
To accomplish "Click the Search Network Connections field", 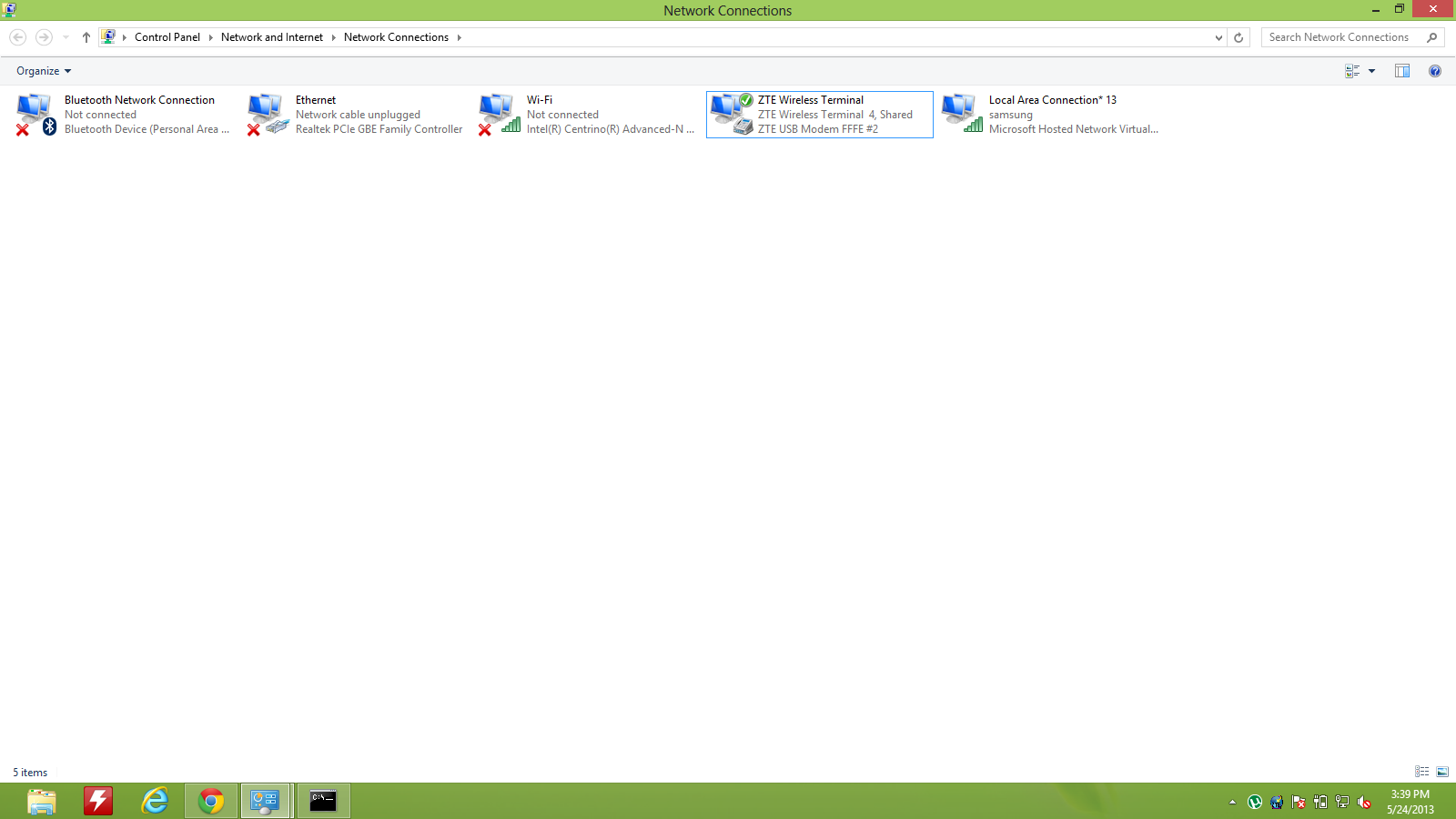I will coord(1343,37).
